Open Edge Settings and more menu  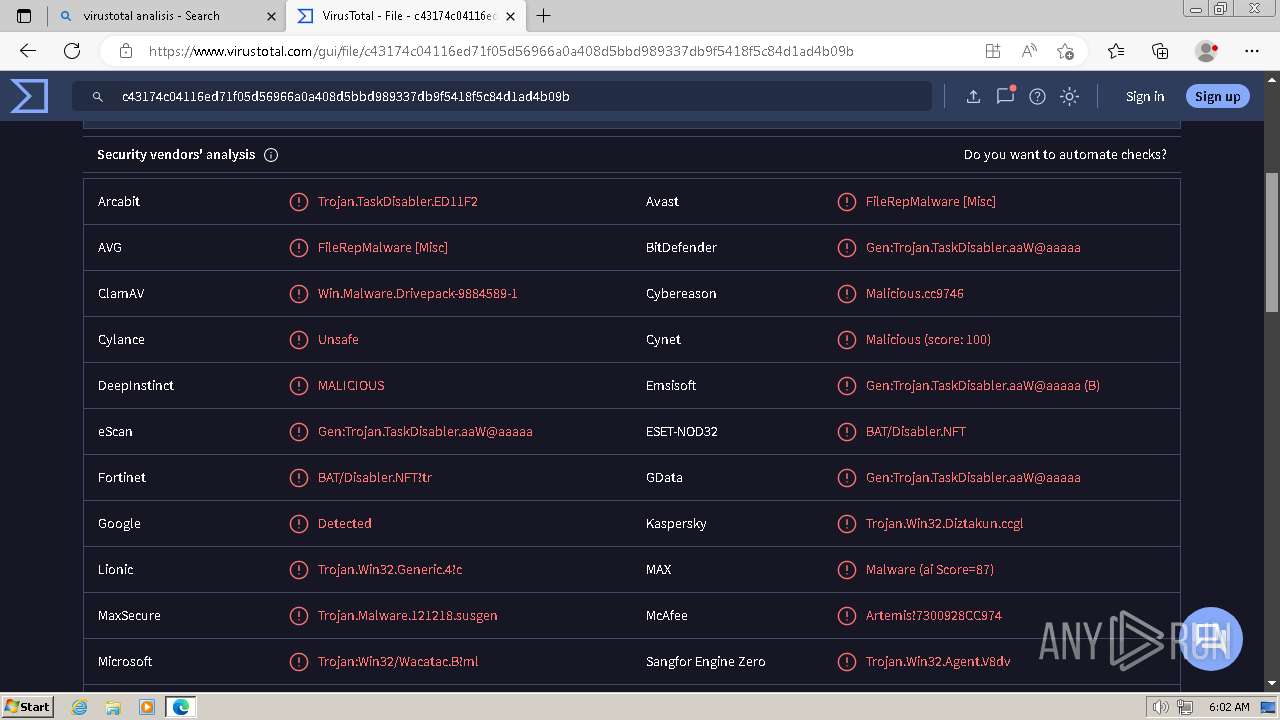tap(1252, 51)
